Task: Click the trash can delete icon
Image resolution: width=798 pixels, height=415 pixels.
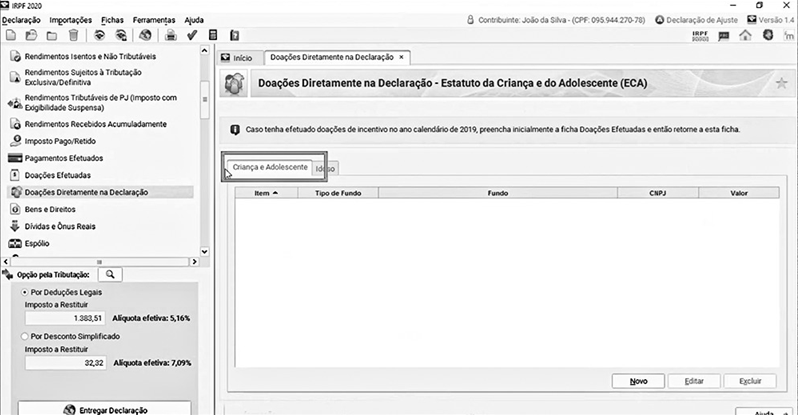Action: click(x=73, y=35)
